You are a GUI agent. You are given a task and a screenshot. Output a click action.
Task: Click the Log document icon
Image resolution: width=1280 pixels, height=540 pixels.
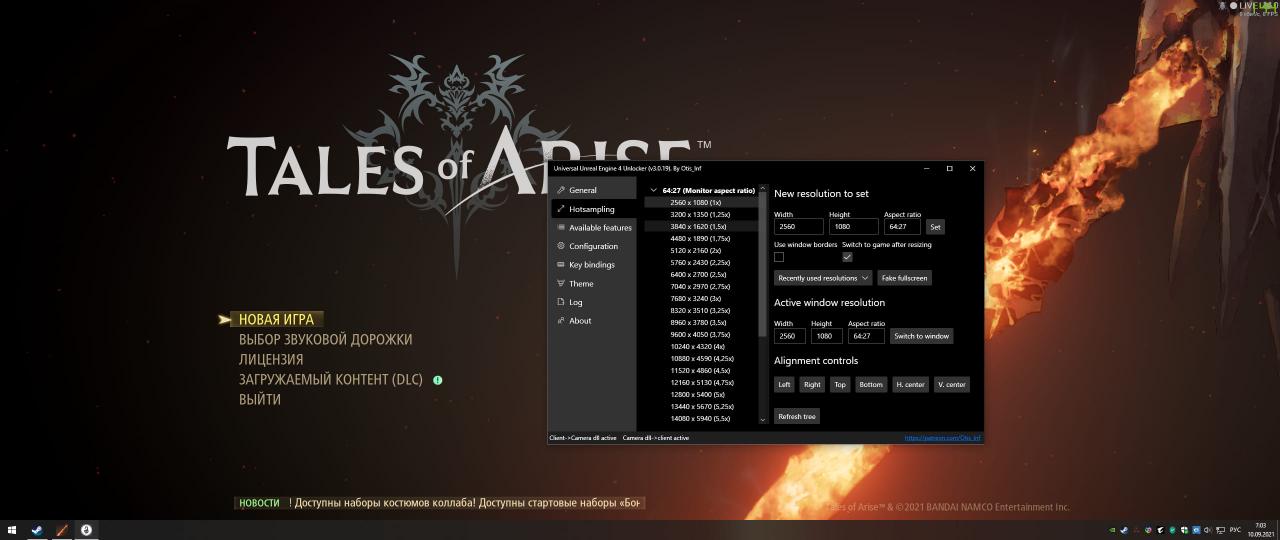pos(561,302)
